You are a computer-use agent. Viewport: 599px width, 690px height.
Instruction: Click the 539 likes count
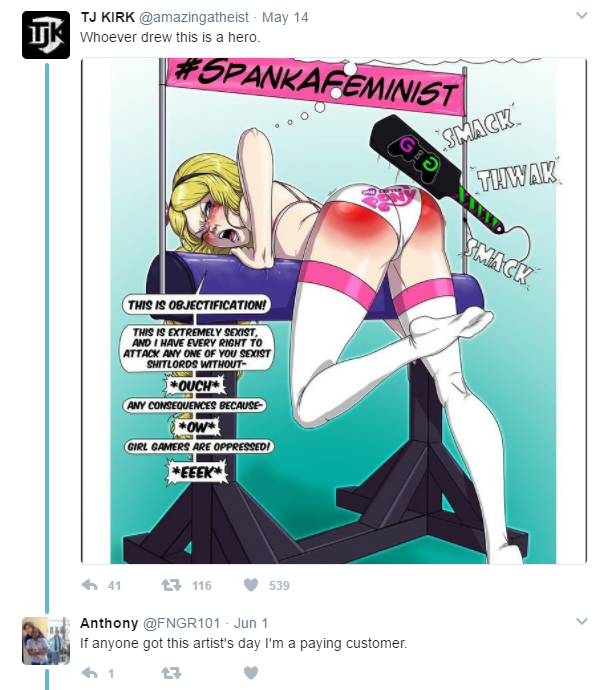pyautogui.click(x=279, y=586)
